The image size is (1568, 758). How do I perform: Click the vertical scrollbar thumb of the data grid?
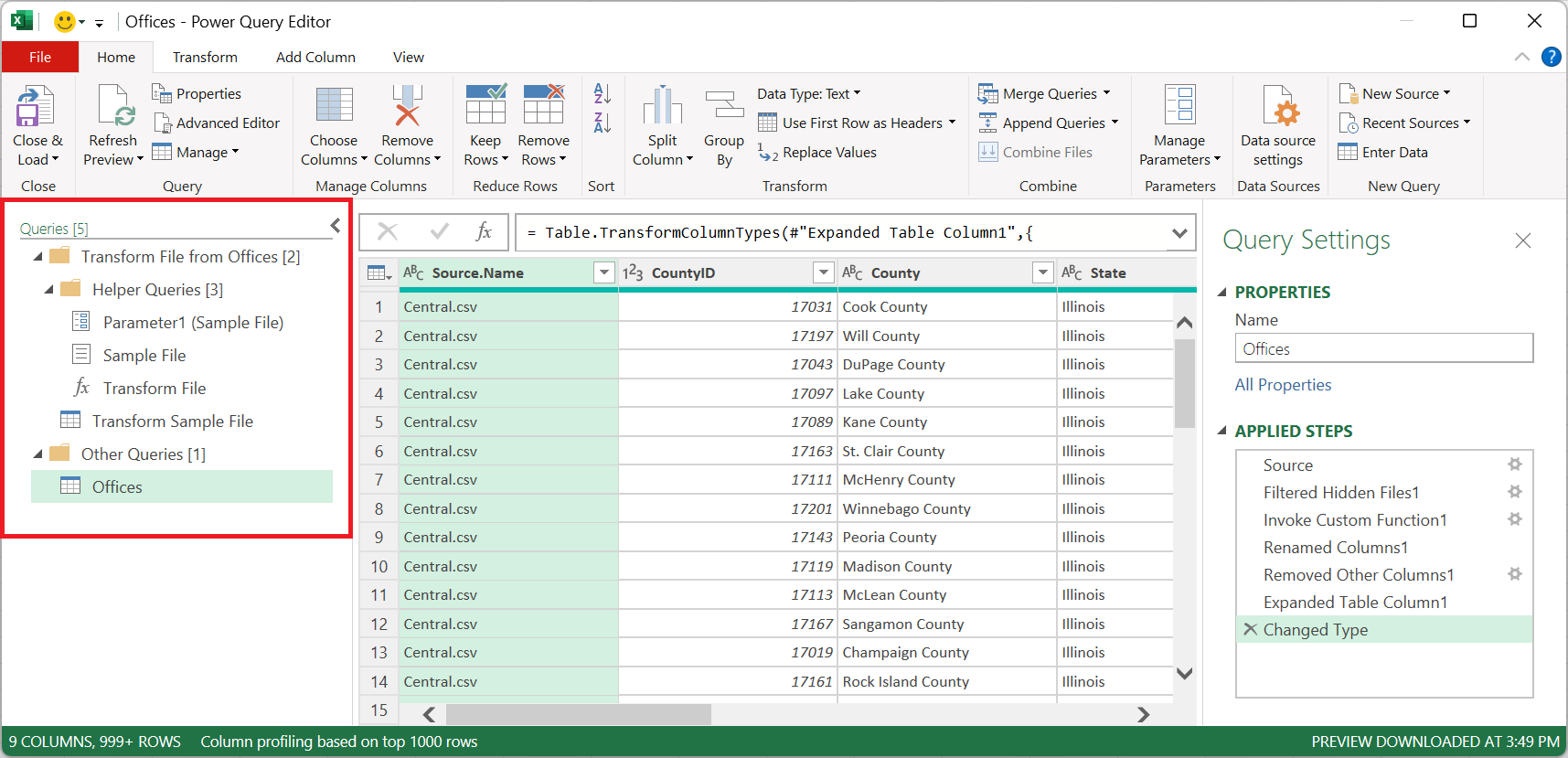tap(1185, 384)
